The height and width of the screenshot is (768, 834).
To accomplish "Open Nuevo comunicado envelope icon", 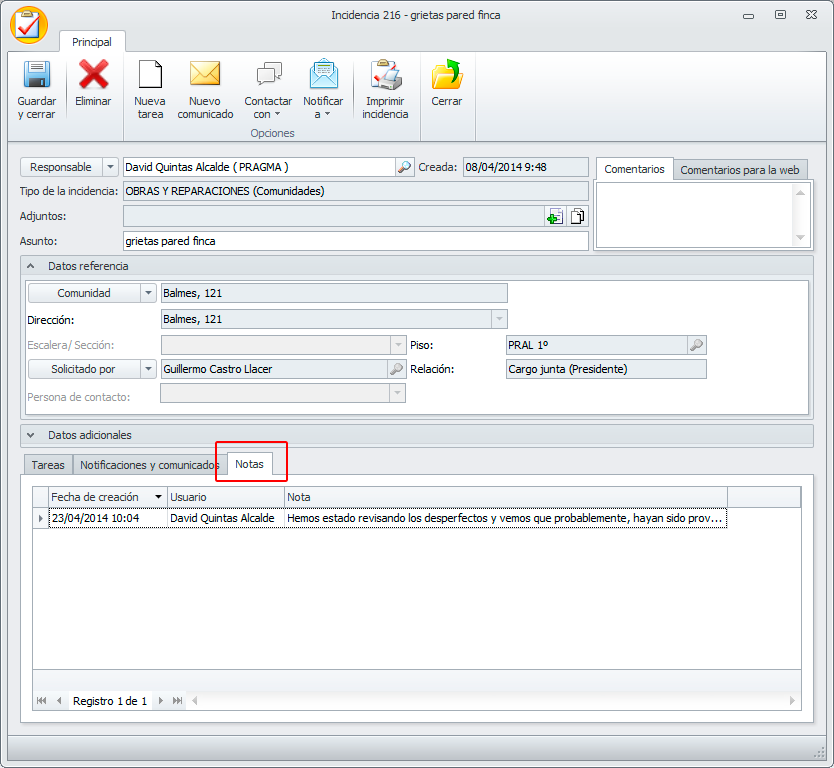I will point(205,73).
